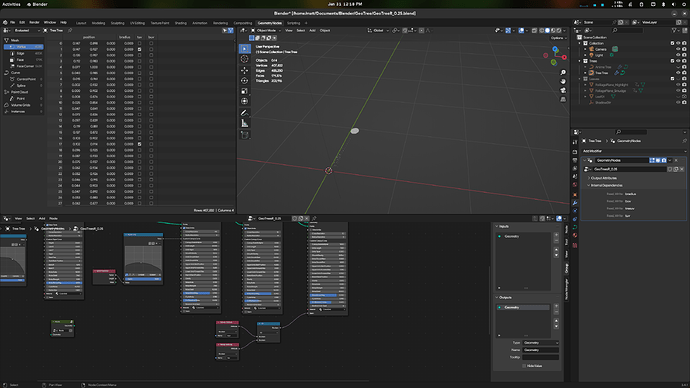Open the Object Mode dropdown
Screen dimensions: 690x388
point(266,30)
